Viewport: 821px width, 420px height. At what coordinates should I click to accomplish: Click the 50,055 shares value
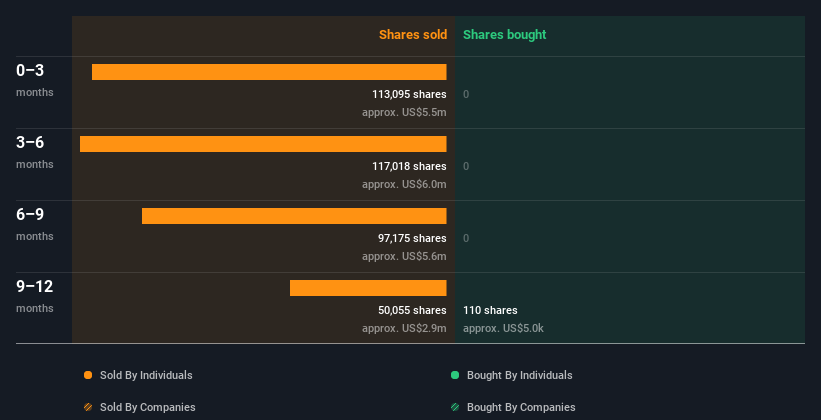(412, 310)
